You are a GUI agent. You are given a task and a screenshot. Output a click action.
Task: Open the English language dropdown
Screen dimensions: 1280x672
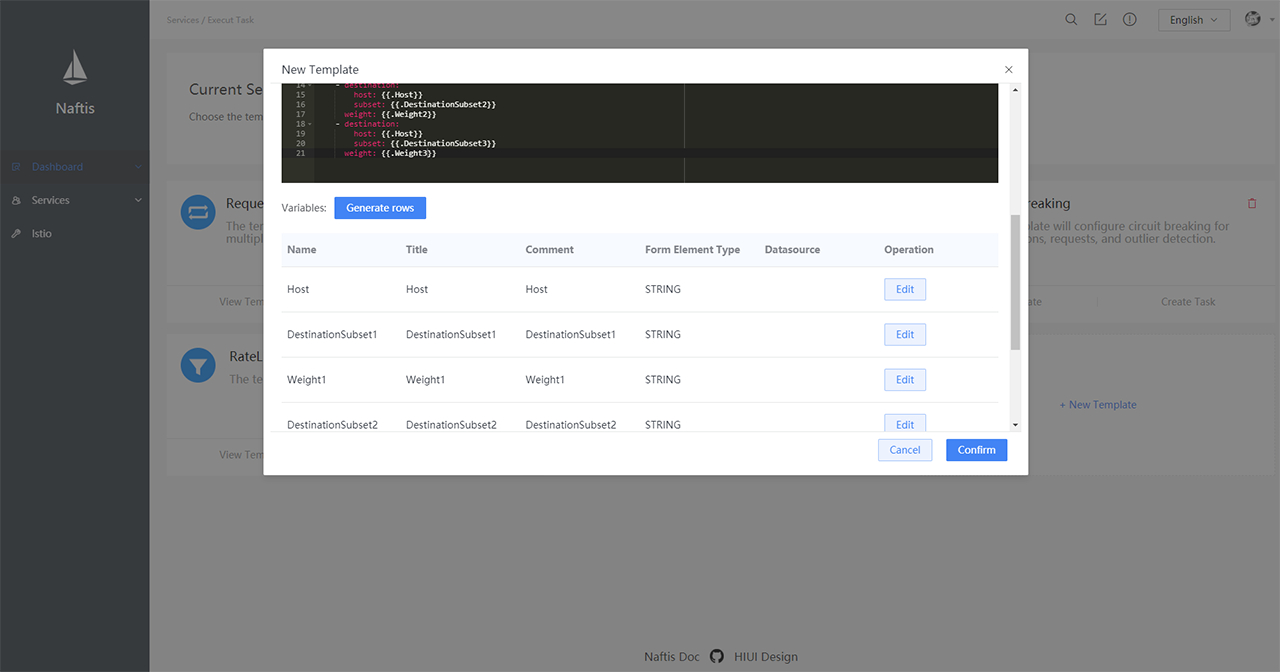coord(1193,20)
